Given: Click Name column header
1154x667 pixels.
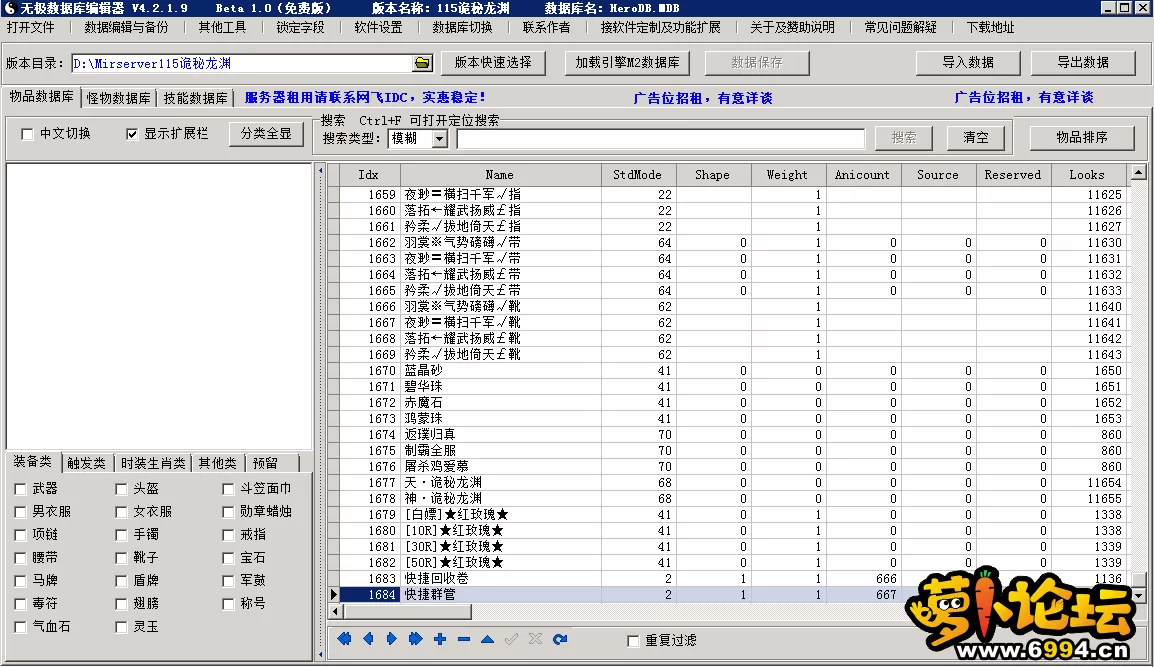Looking at the screenshot, I should tap(500, 175).
